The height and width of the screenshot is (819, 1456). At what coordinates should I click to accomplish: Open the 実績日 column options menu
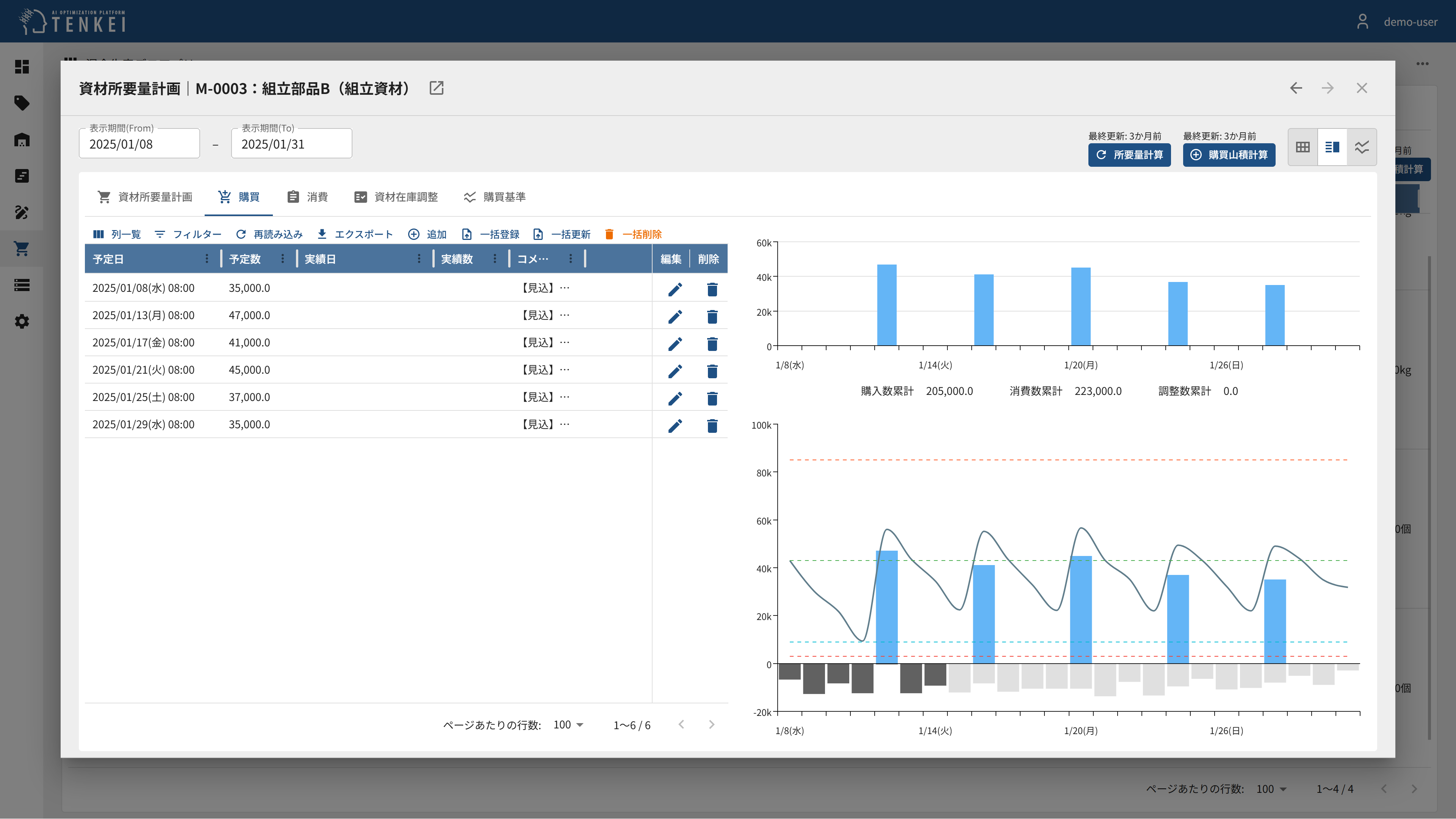[419, 259]
